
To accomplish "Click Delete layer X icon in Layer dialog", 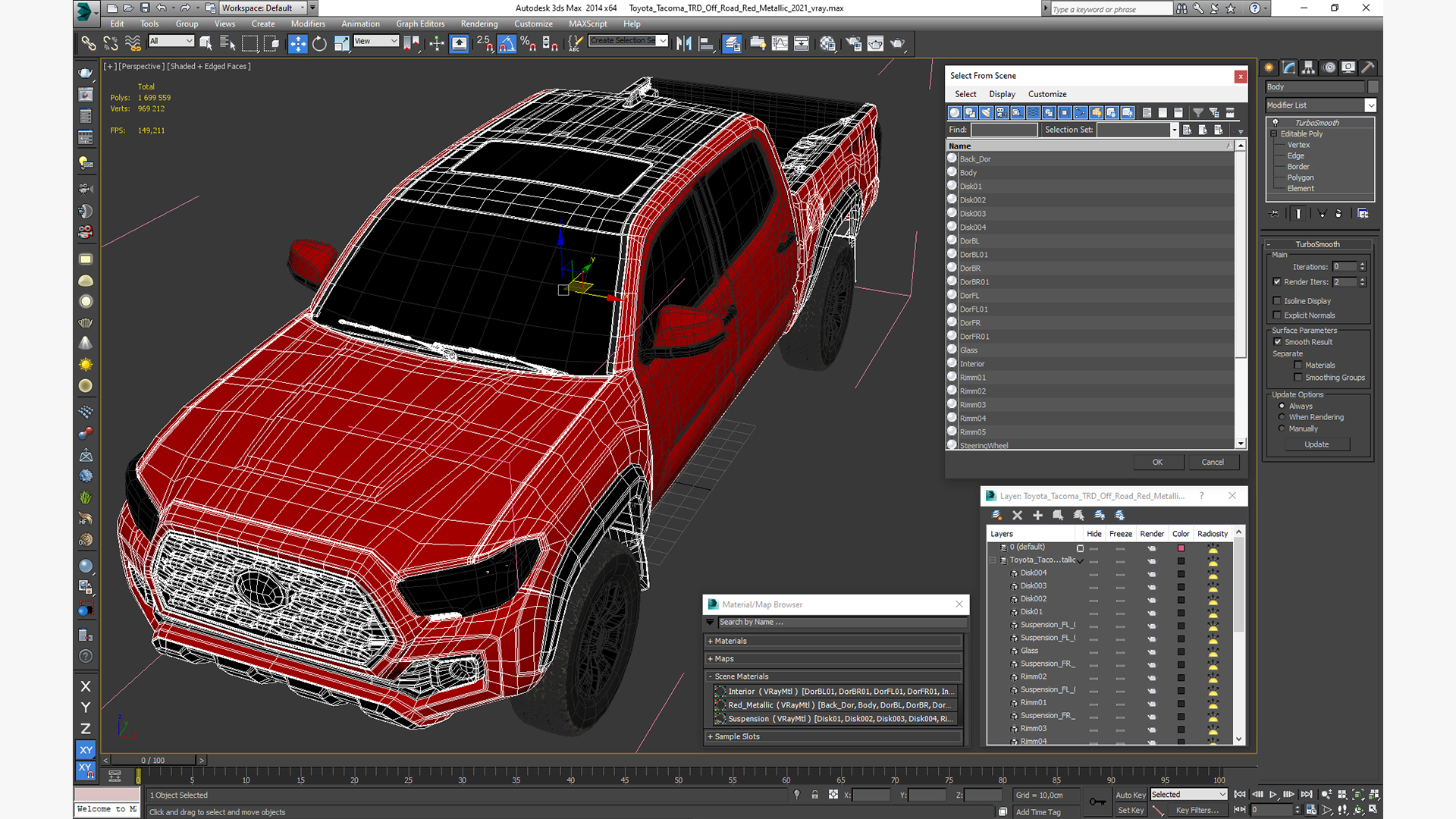I will [1017, 515].
